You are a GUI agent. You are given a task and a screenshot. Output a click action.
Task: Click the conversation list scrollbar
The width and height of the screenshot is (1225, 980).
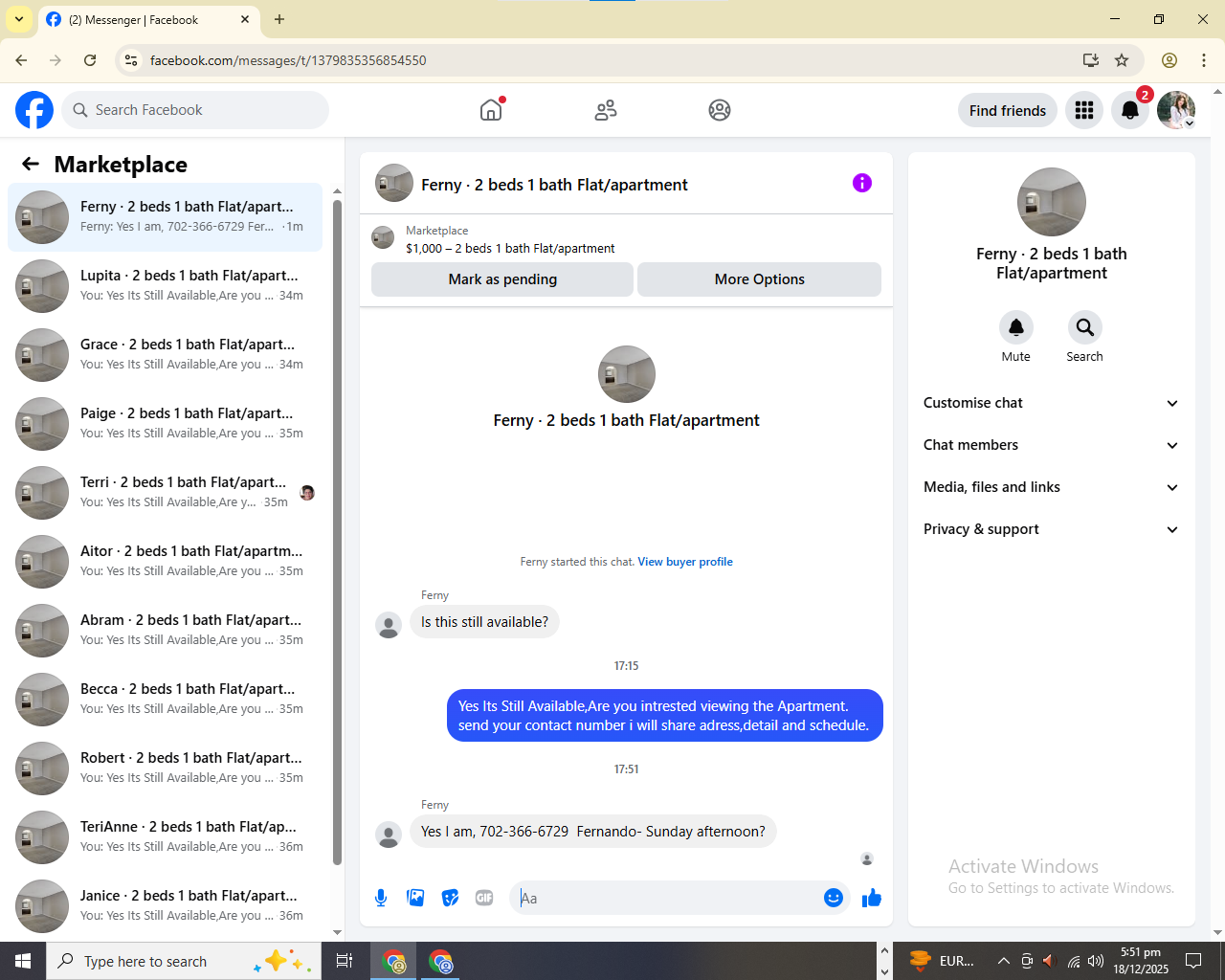pyautogui.click(x=337, y=532)
